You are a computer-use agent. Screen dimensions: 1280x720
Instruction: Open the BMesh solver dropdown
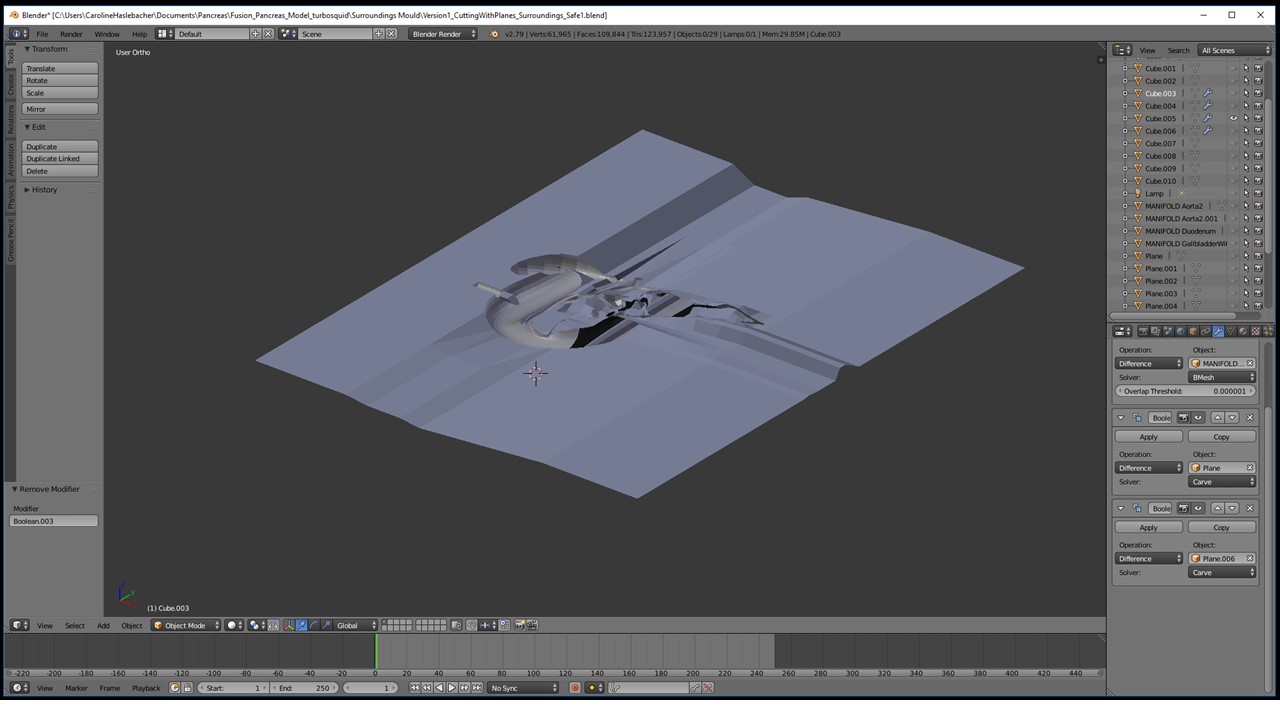[x=1222, y=377]
